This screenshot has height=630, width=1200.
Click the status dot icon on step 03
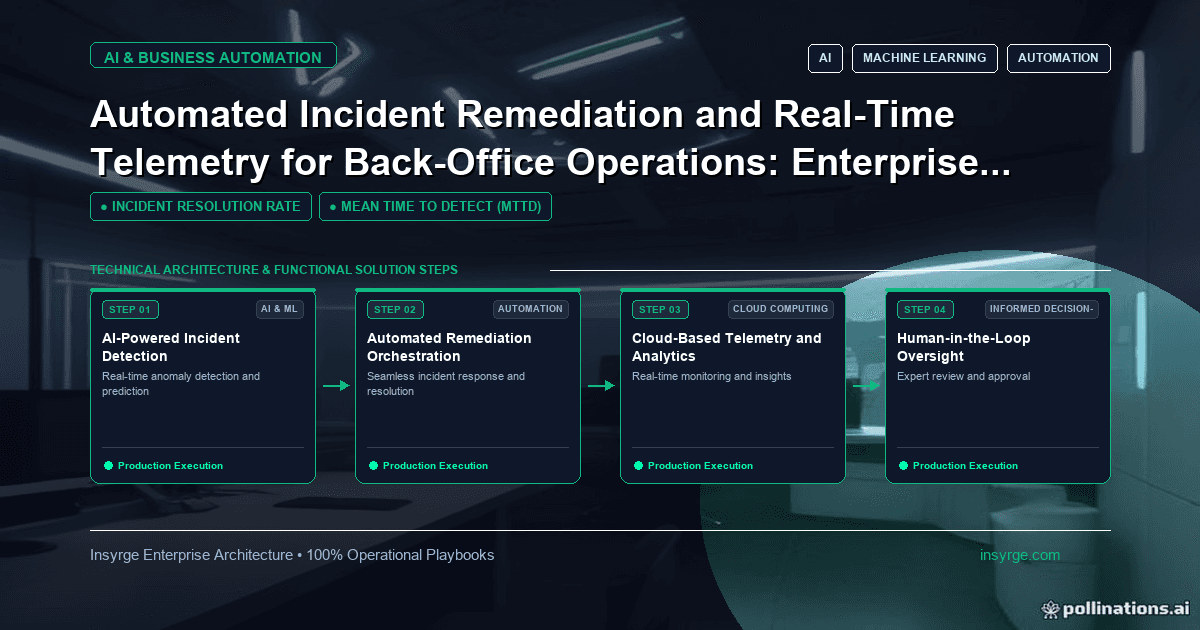pos(638,465)
